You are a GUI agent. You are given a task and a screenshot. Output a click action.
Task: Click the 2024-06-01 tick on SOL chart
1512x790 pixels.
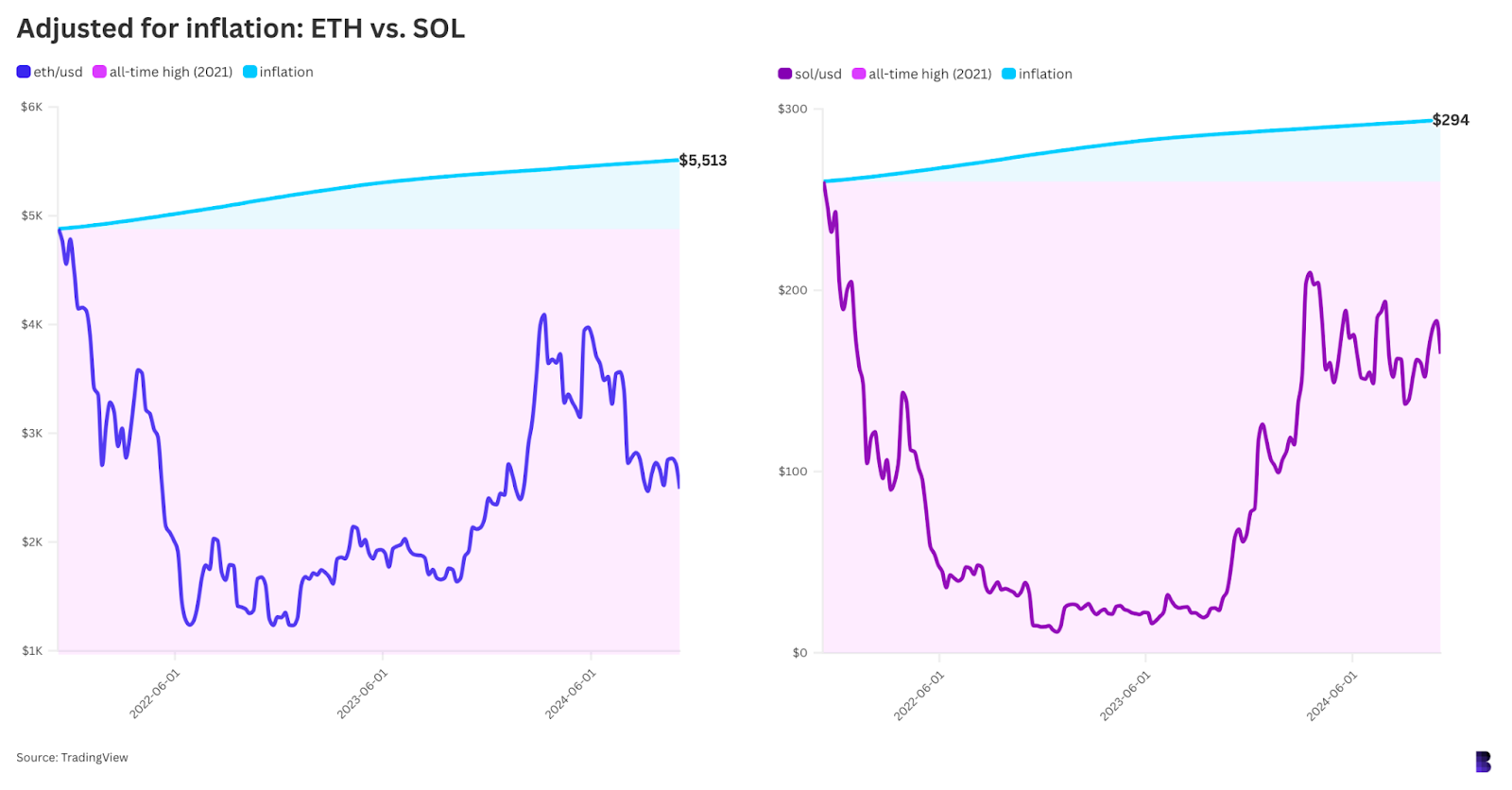1332,696
